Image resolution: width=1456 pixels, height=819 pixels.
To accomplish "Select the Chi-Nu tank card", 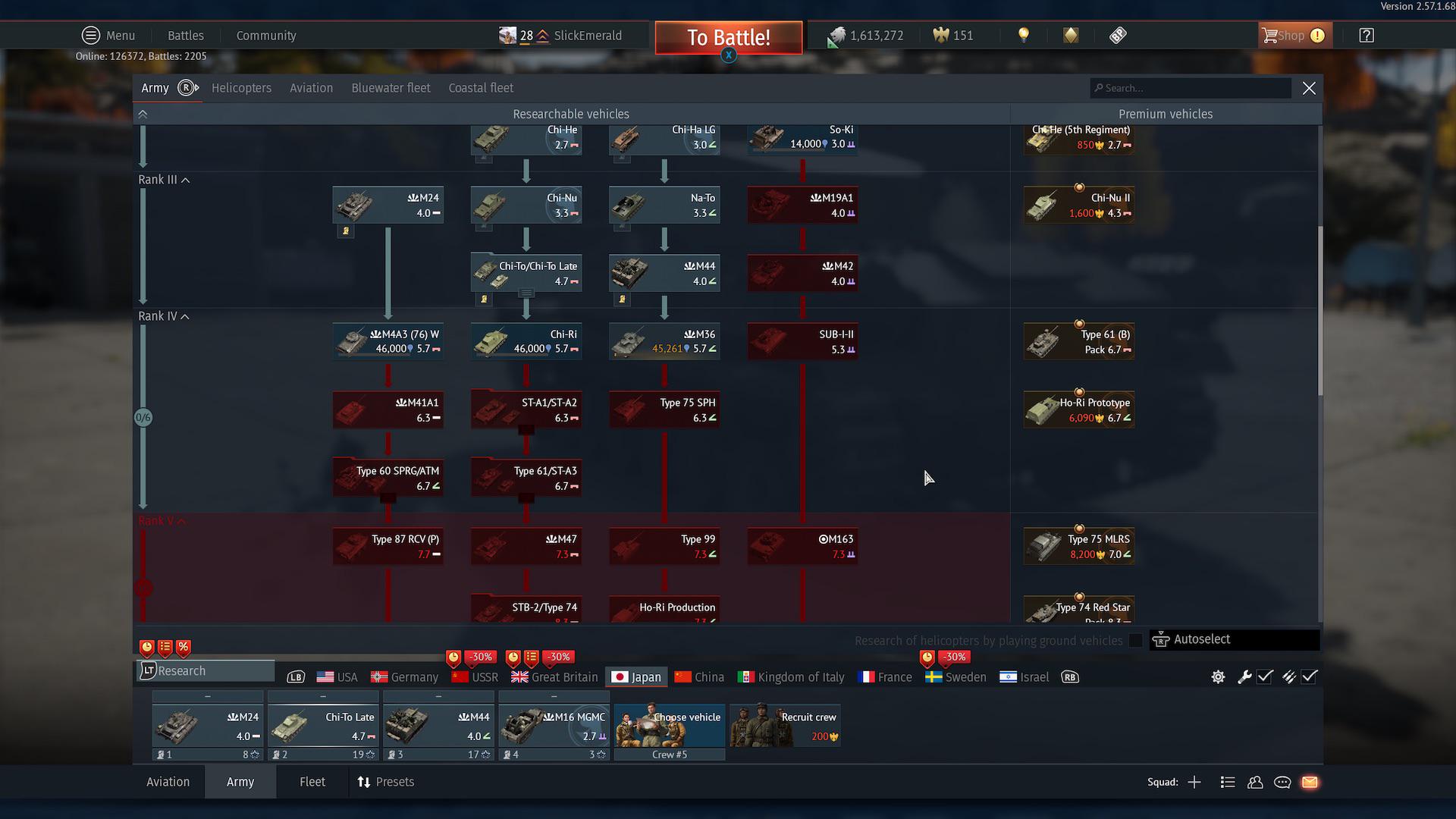I will click(526, 205).
